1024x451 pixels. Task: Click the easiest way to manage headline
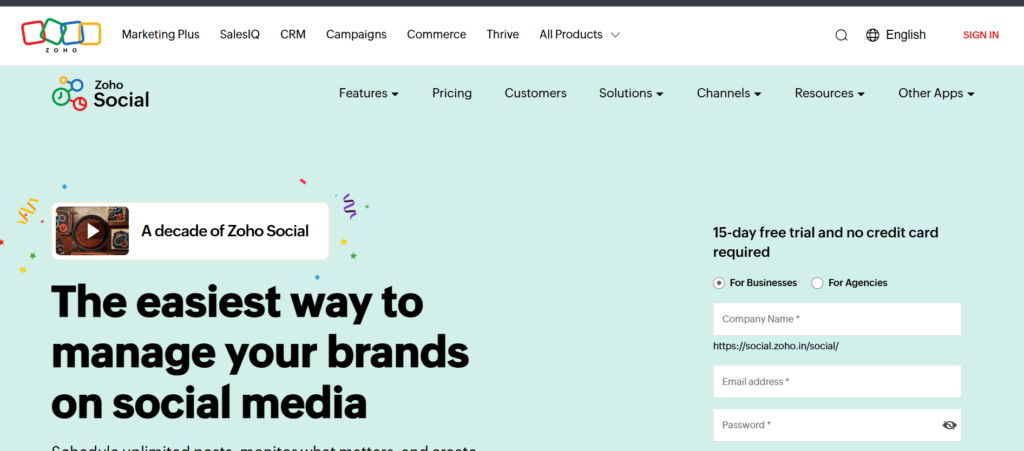(260, 353)
